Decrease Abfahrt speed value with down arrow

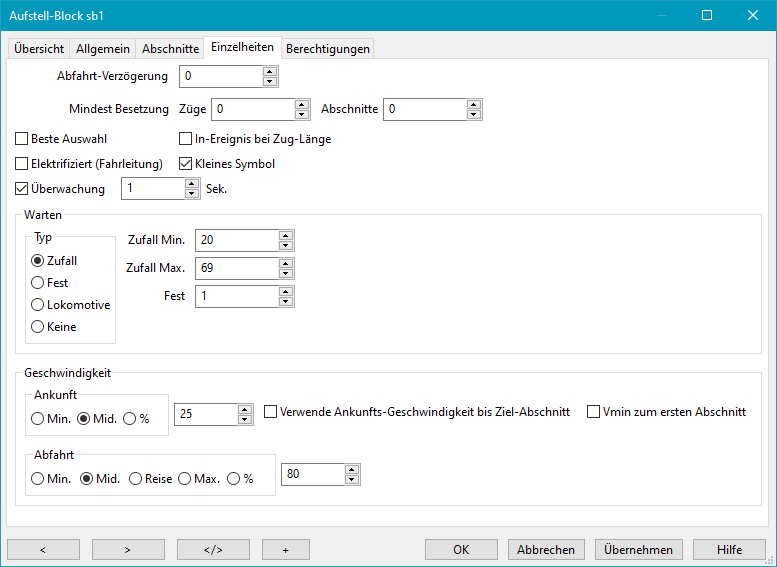(x=351, y=480)
